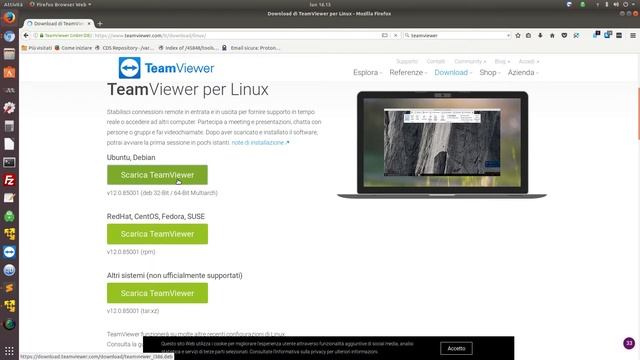Close the Download di TeamViewer tab
Screen dimensions: 640x360
[x=89, y=24]
